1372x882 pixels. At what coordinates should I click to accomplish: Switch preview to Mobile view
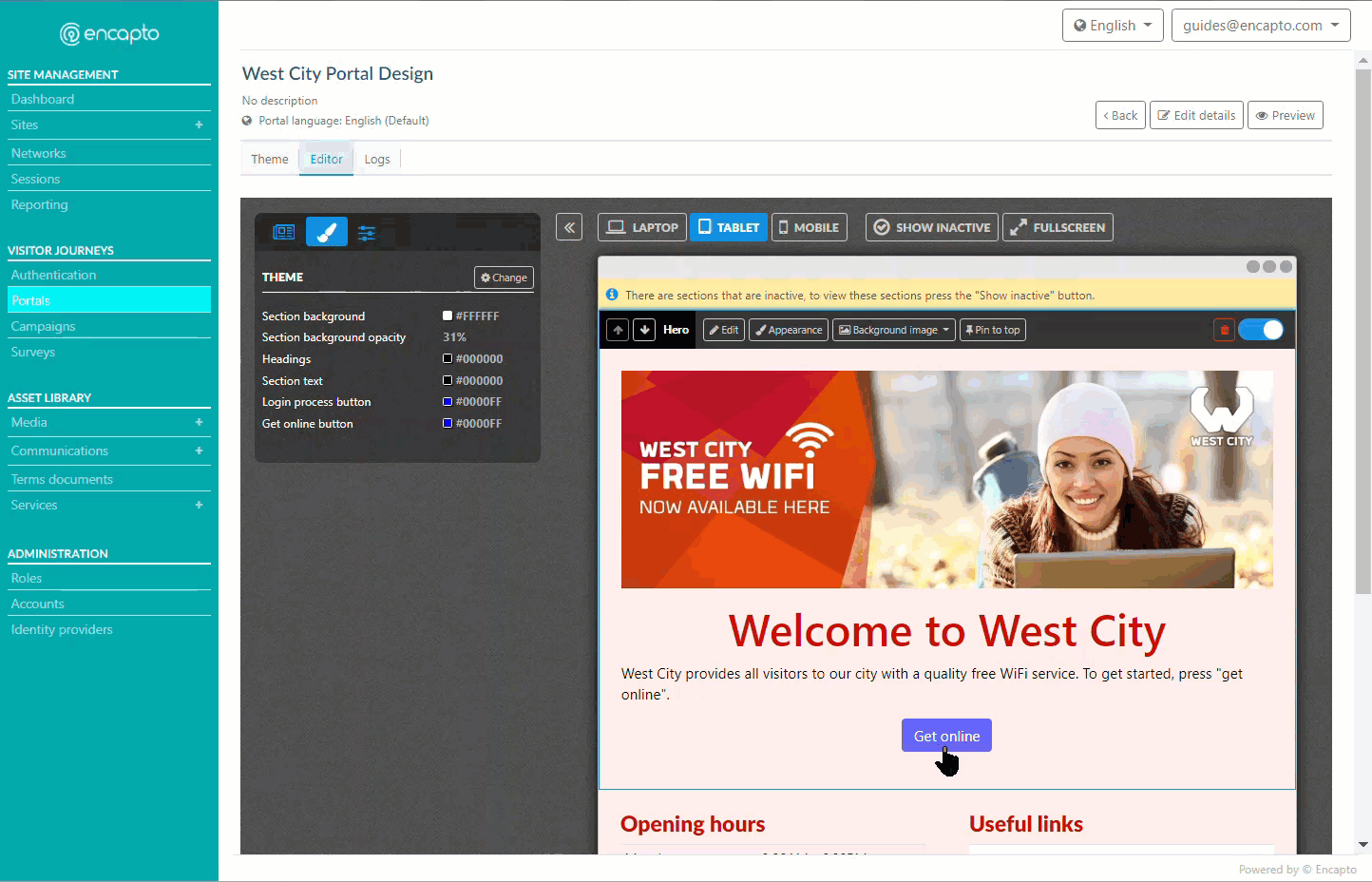[x=810, y=227]
